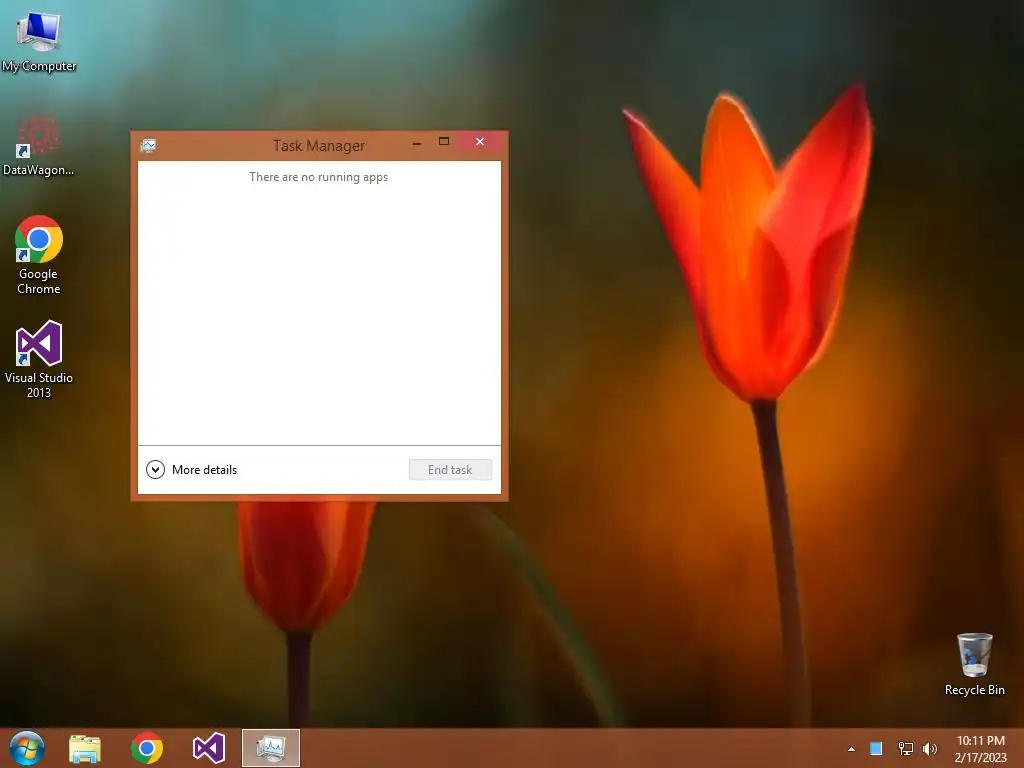Open the Recycle Bin icon
Screen dimensions: 1024x768
click(x=974, y=664)
